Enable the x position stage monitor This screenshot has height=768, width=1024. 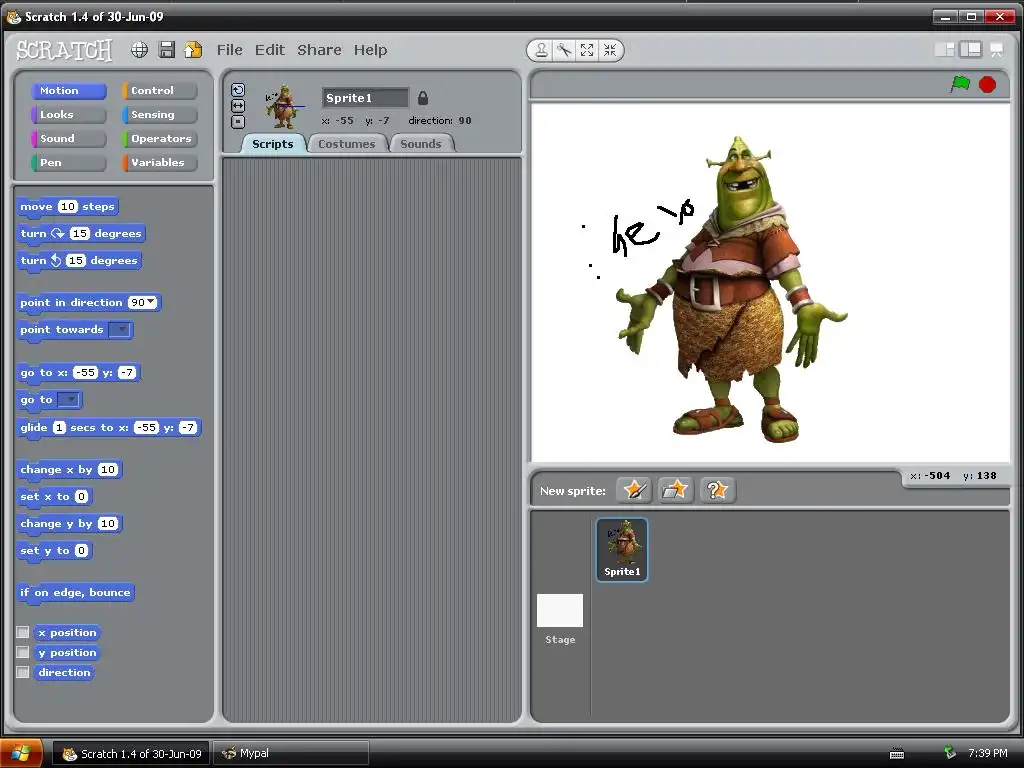point(23,632)
